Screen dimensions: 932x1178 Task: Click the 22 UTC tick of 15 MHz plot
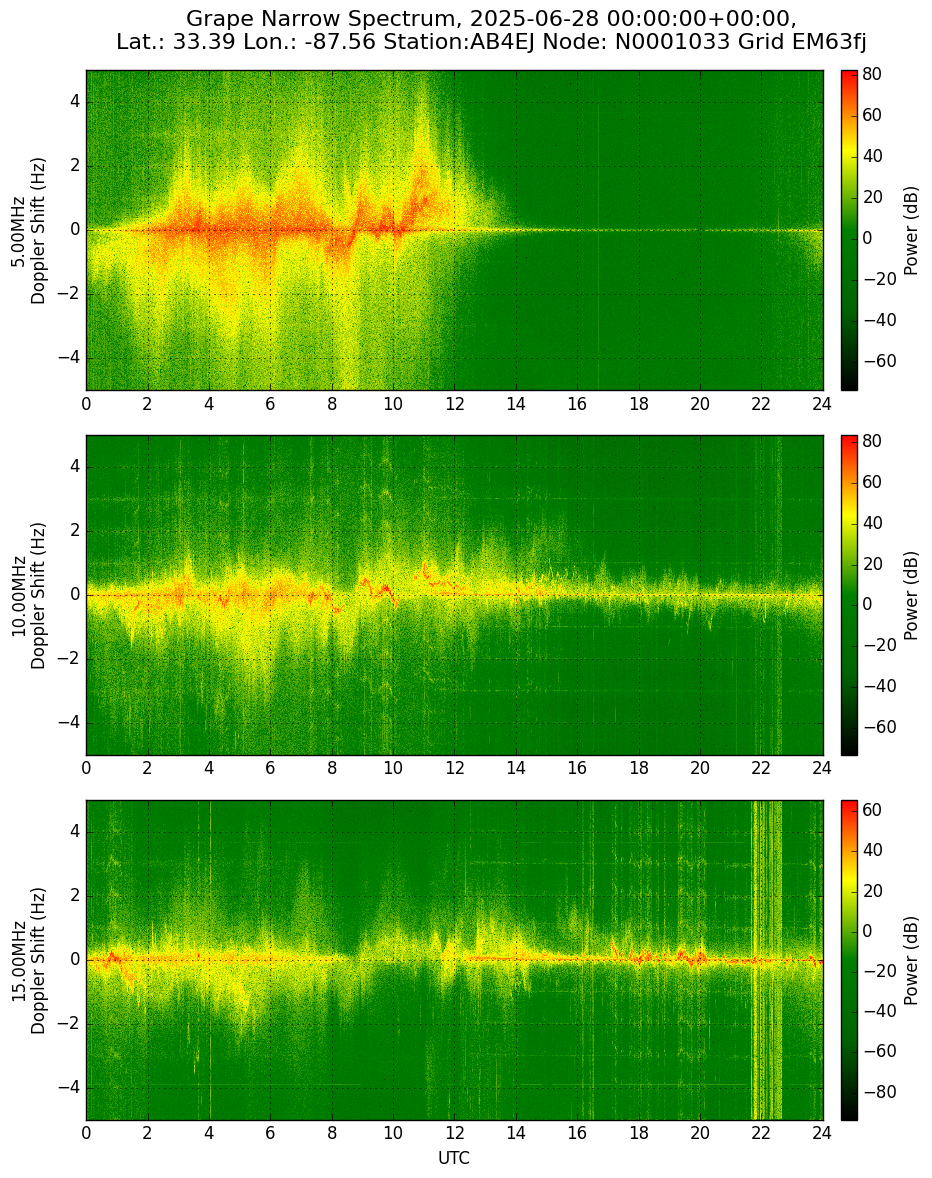pyautogui.click(x=761, y=1134)
